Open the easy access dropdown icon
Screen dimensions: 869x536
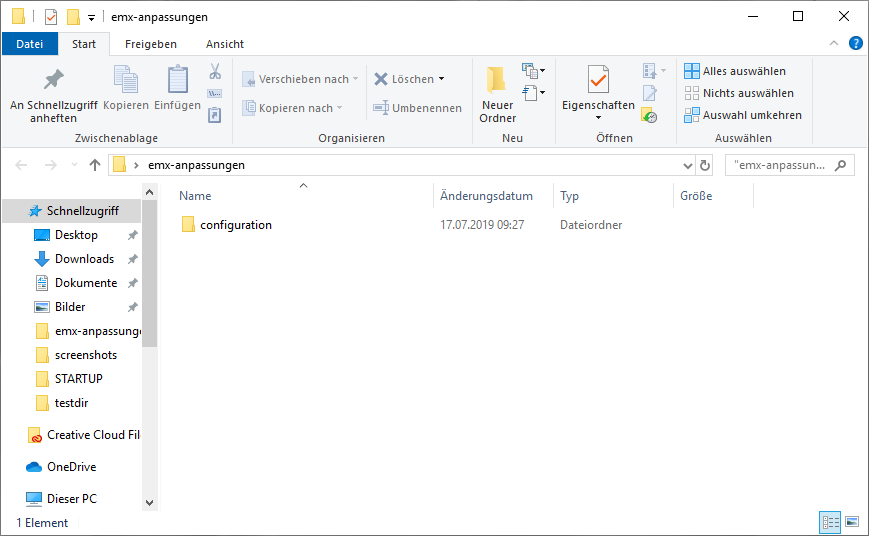pyautogui.click(x=533, y=93)
